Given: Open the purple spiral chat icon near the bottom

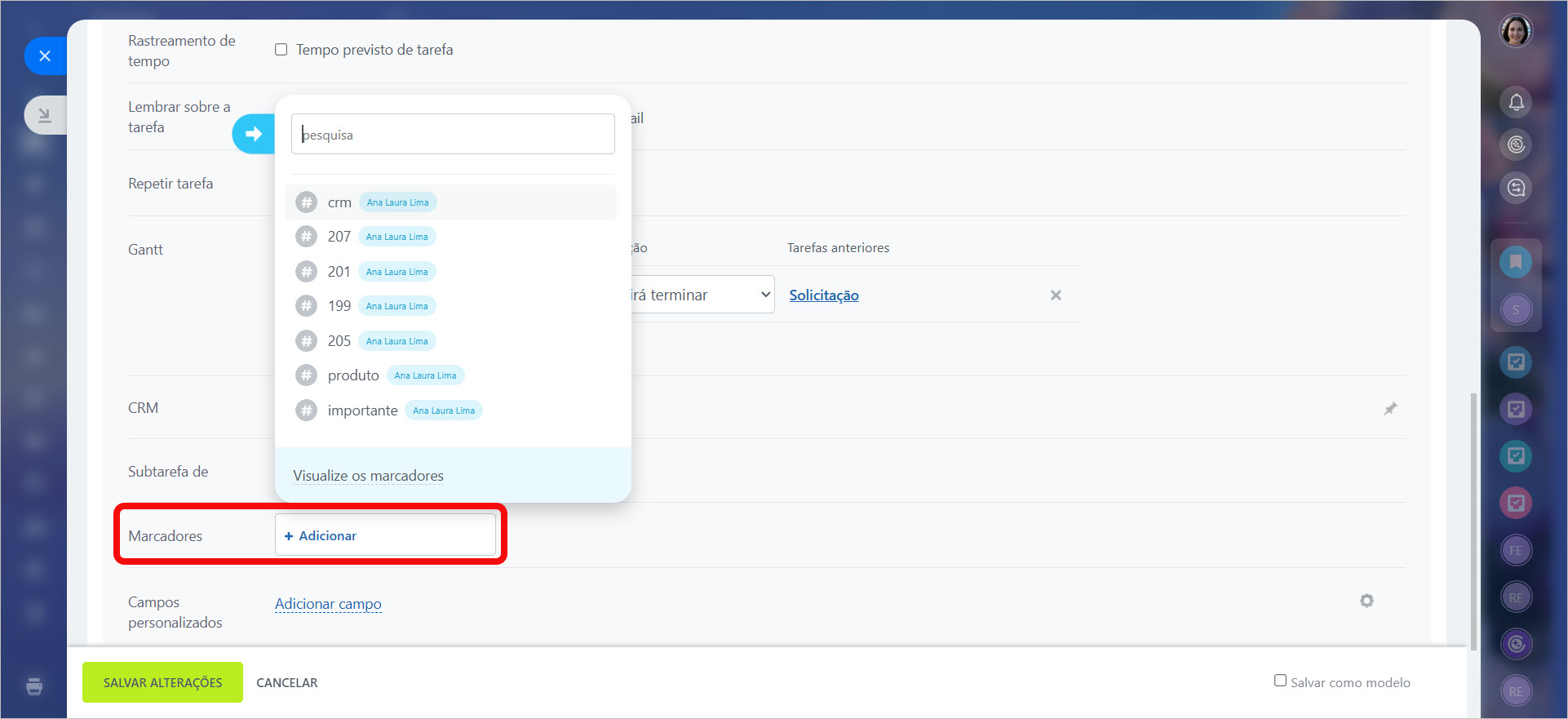Looking at the screenshot, I should 1516,644.
